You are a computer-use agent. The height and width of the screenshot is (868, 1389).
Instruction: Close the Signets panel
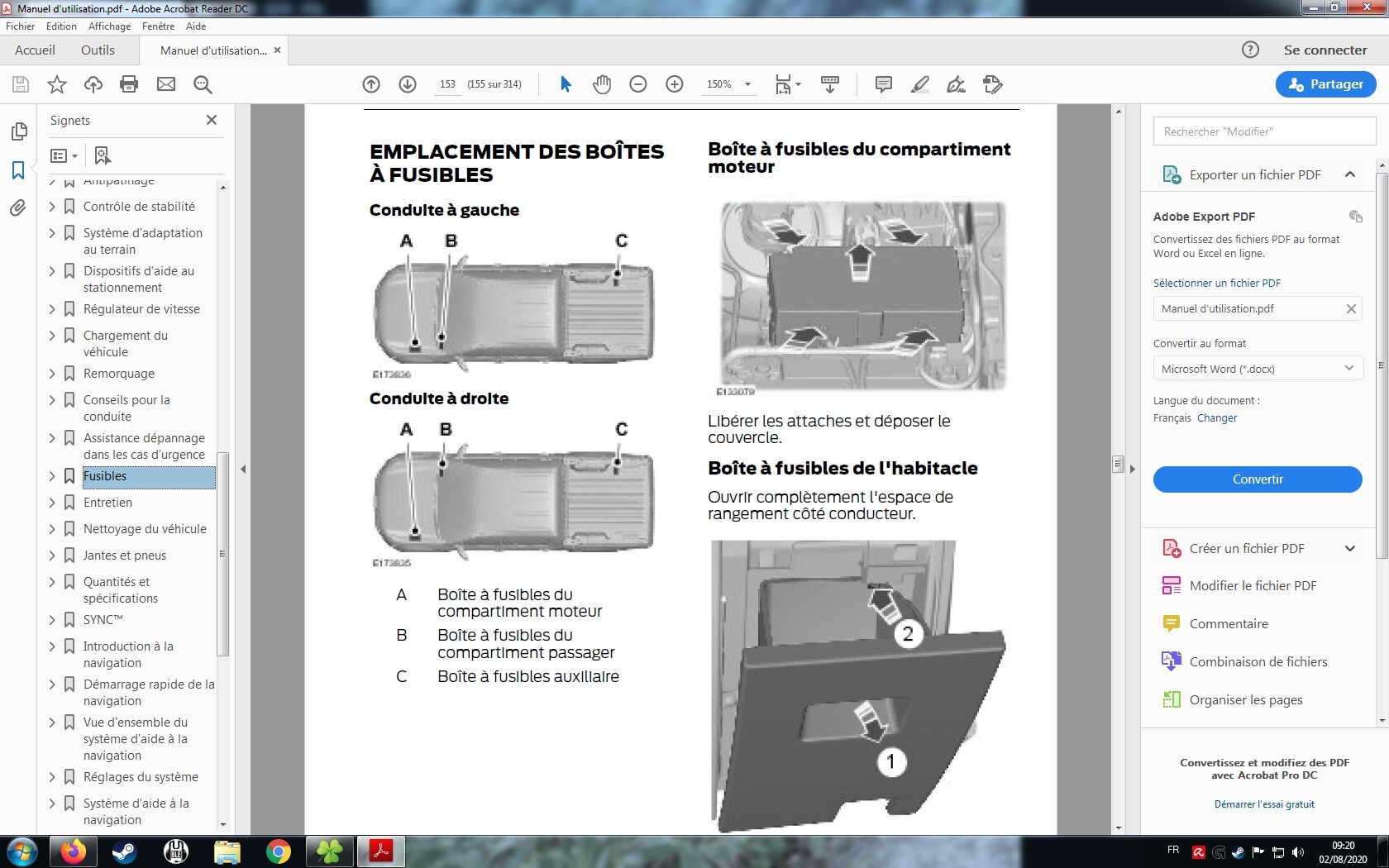[x=212, y=120]
